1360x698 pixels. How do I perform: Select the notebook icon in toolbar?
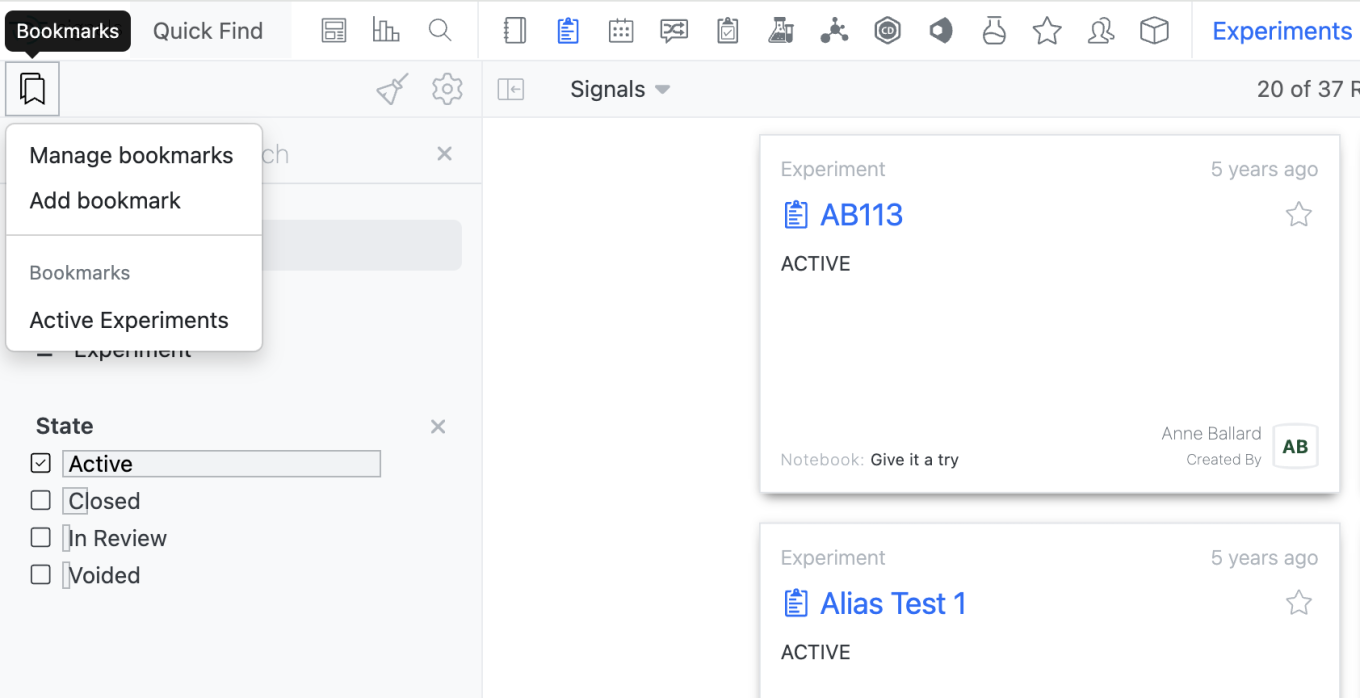click(x=515, y=31)
